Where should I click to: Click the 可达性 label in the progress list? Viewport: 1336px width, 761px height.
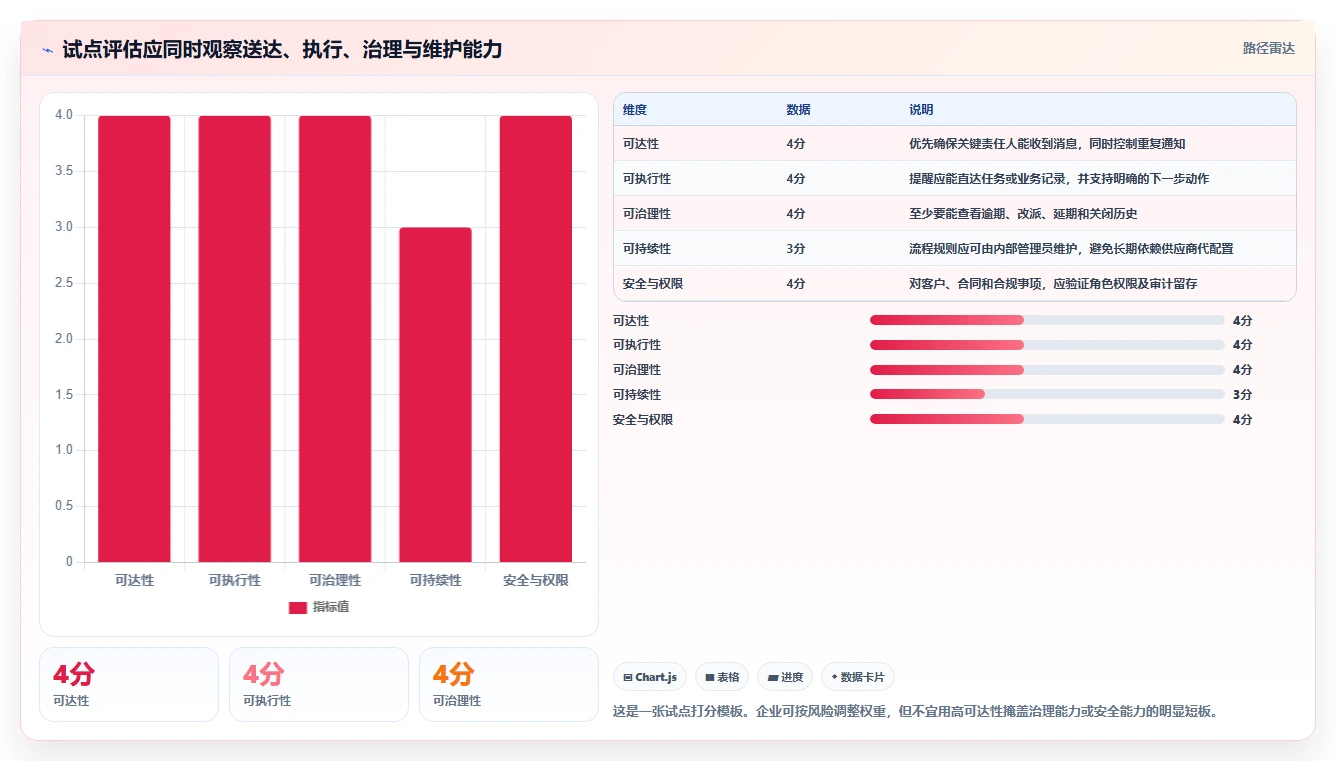tap(631, 320)
